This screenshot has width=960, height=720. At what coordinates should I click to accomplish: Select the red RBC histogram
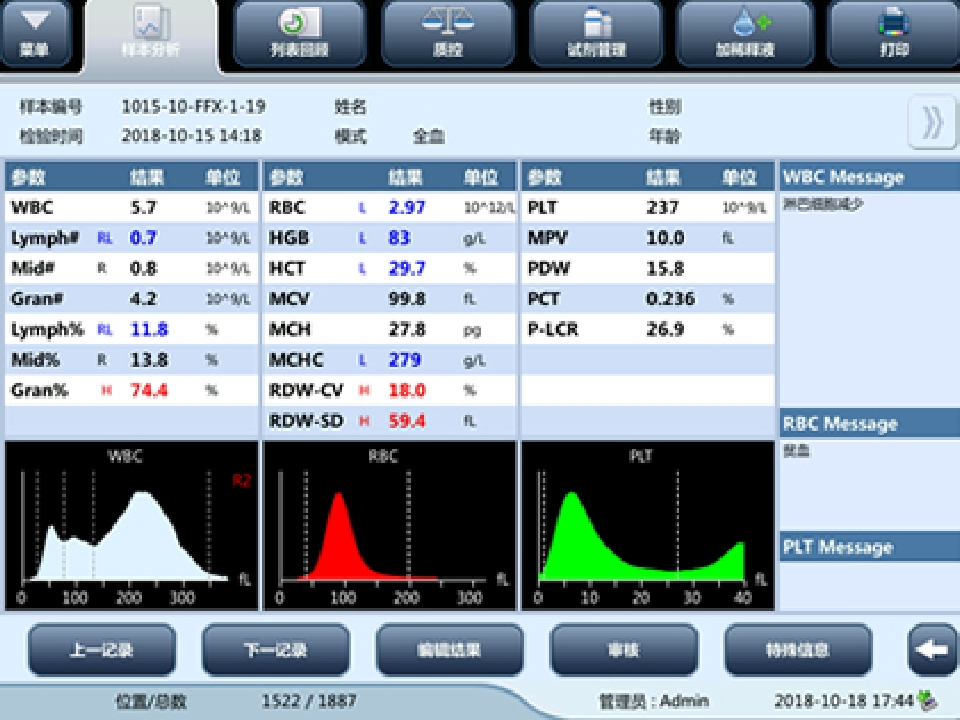388,526
